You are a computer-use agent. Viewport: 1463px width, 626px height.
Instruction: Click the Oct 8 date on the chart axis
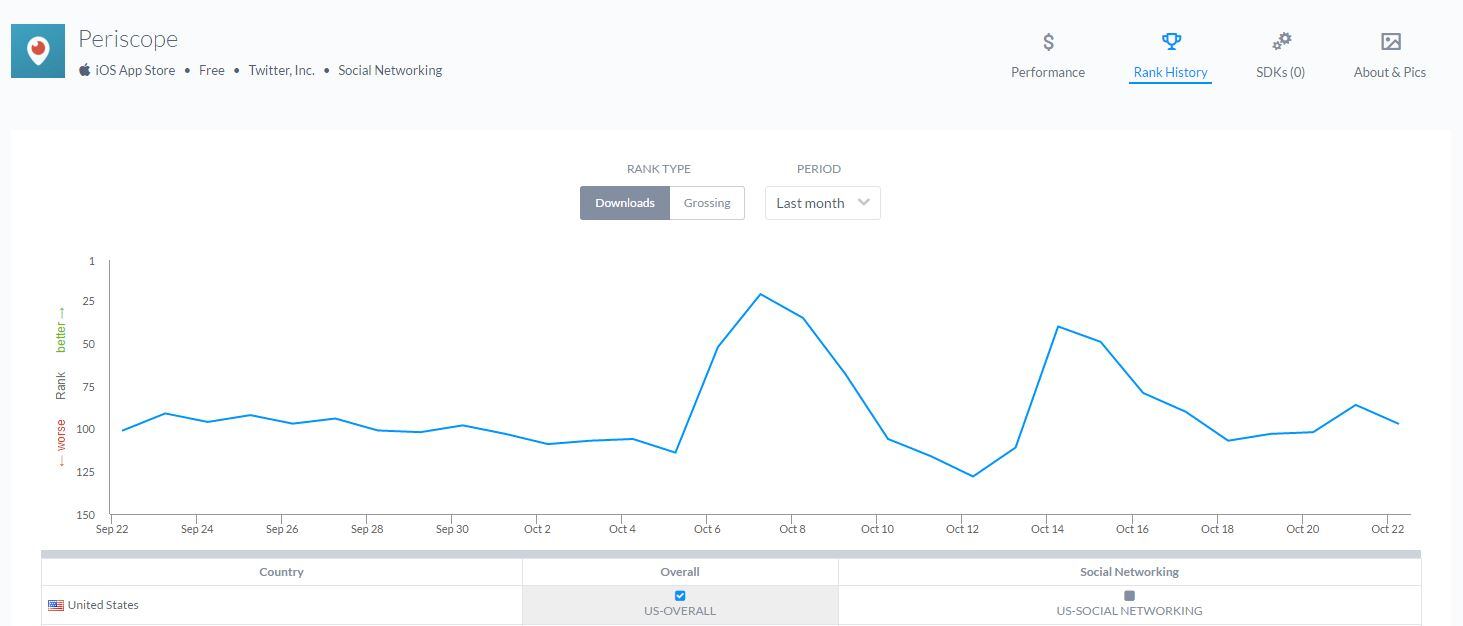pos(792,529)
